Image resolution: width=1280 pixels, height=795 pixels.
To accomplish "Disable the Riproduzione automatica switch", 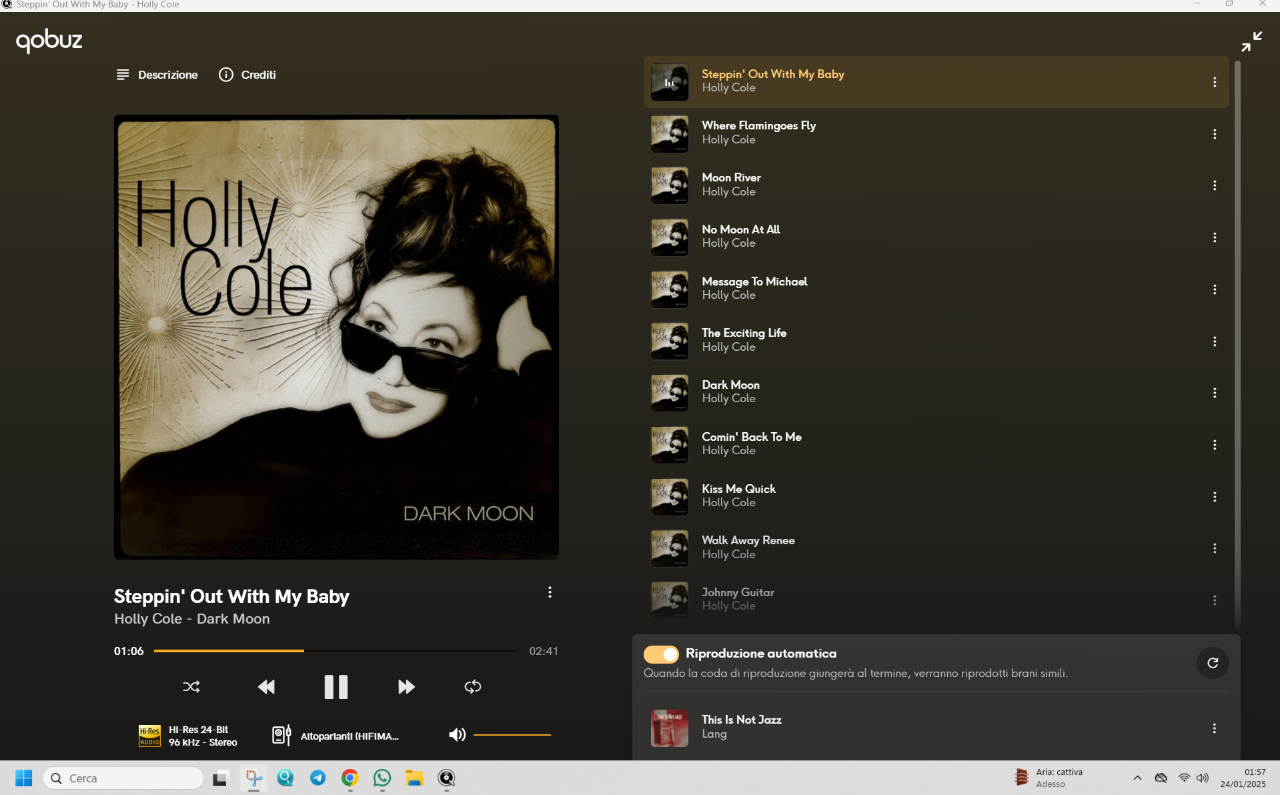I will tap(661, 654).
